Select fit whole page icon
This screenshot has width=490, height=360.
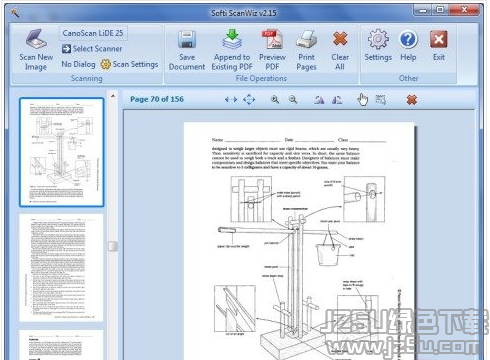click(249, 99)
